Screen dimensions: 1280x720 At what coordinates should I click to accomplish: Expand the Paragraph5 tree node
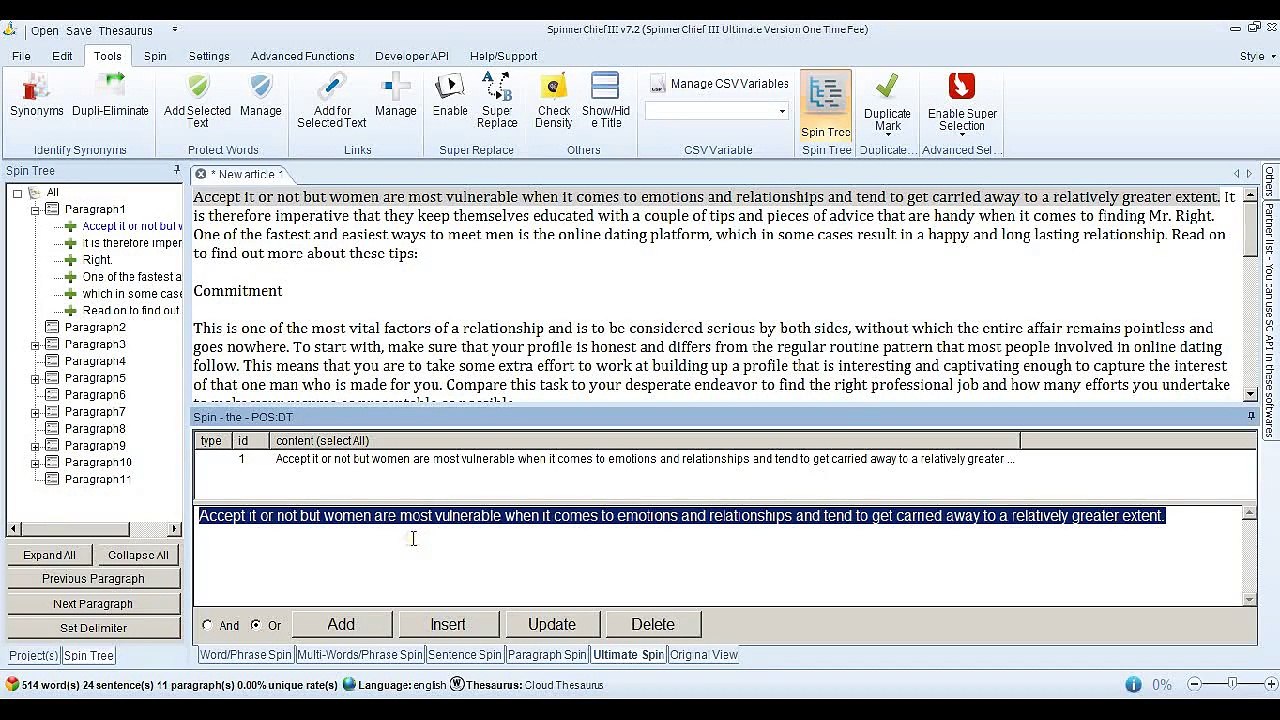click(35, 379)
